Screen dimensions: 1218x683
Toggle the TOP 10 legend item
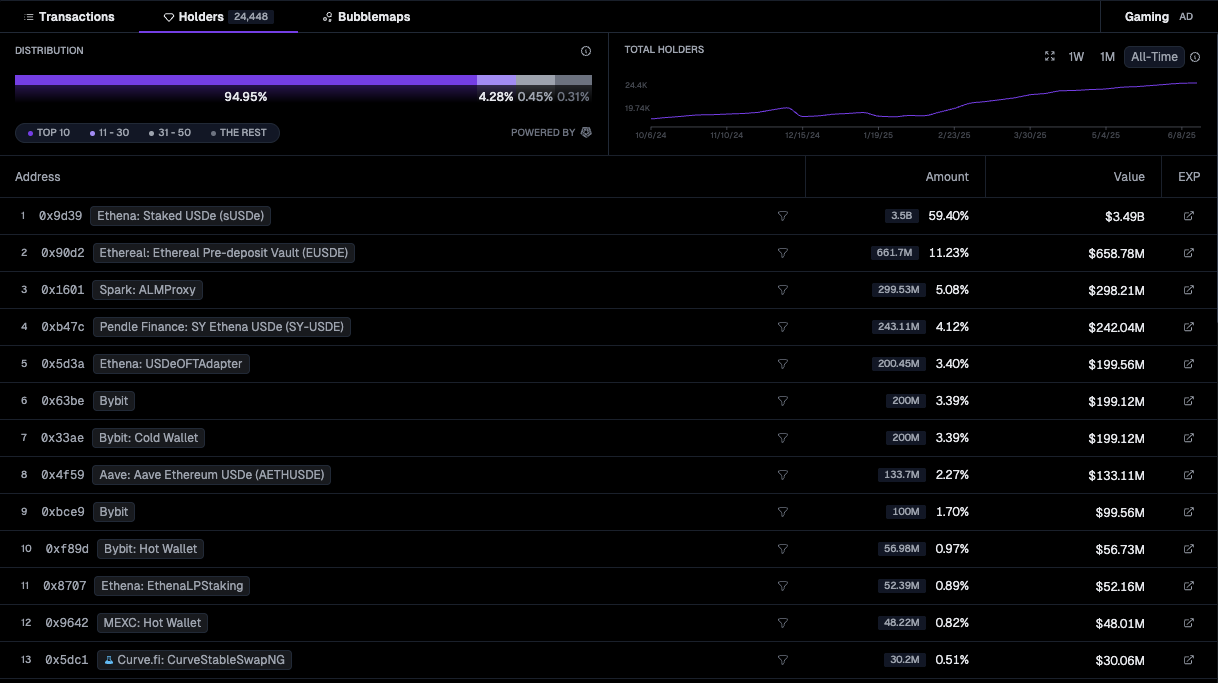click(x=49, y=133)
